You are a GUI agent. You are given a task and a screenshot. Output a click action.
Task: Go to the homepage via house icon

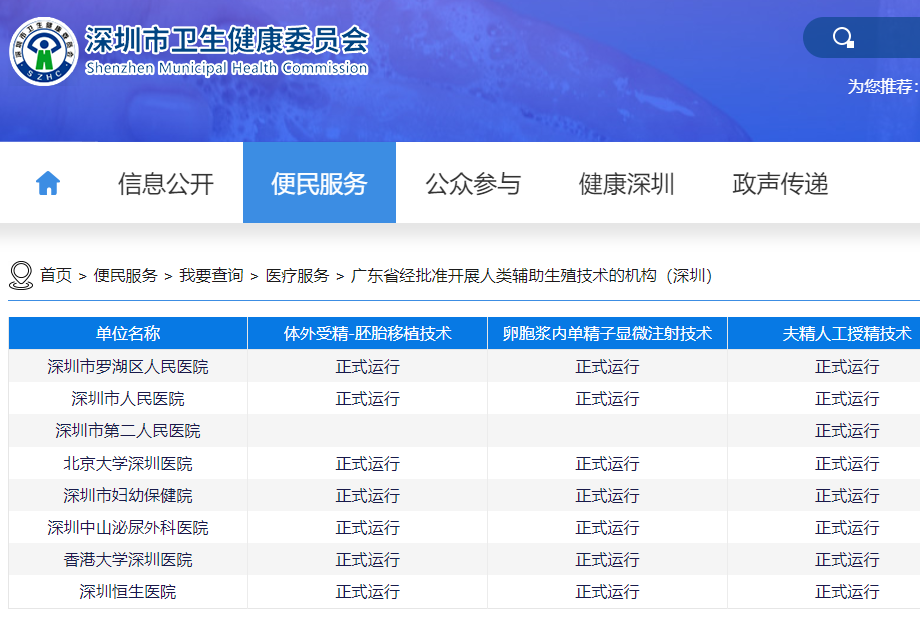pyautogui.click(x=48, y=183)
